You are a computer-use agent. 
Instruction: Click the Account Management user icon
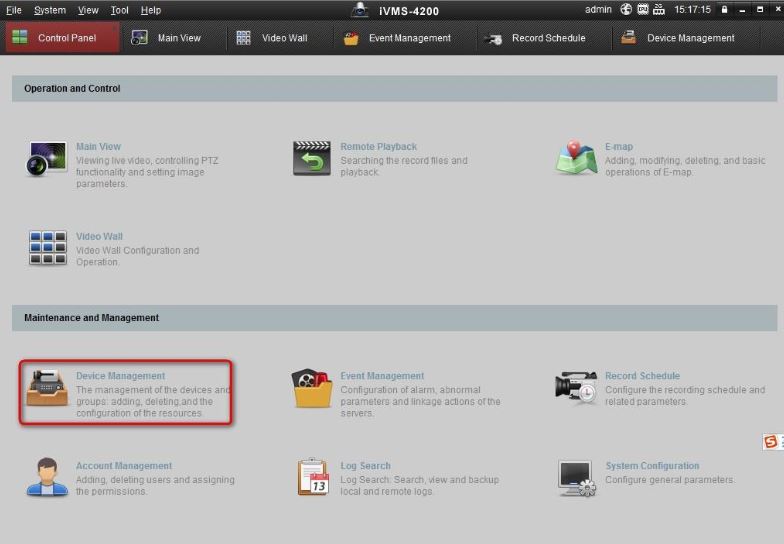coord(47,477)
